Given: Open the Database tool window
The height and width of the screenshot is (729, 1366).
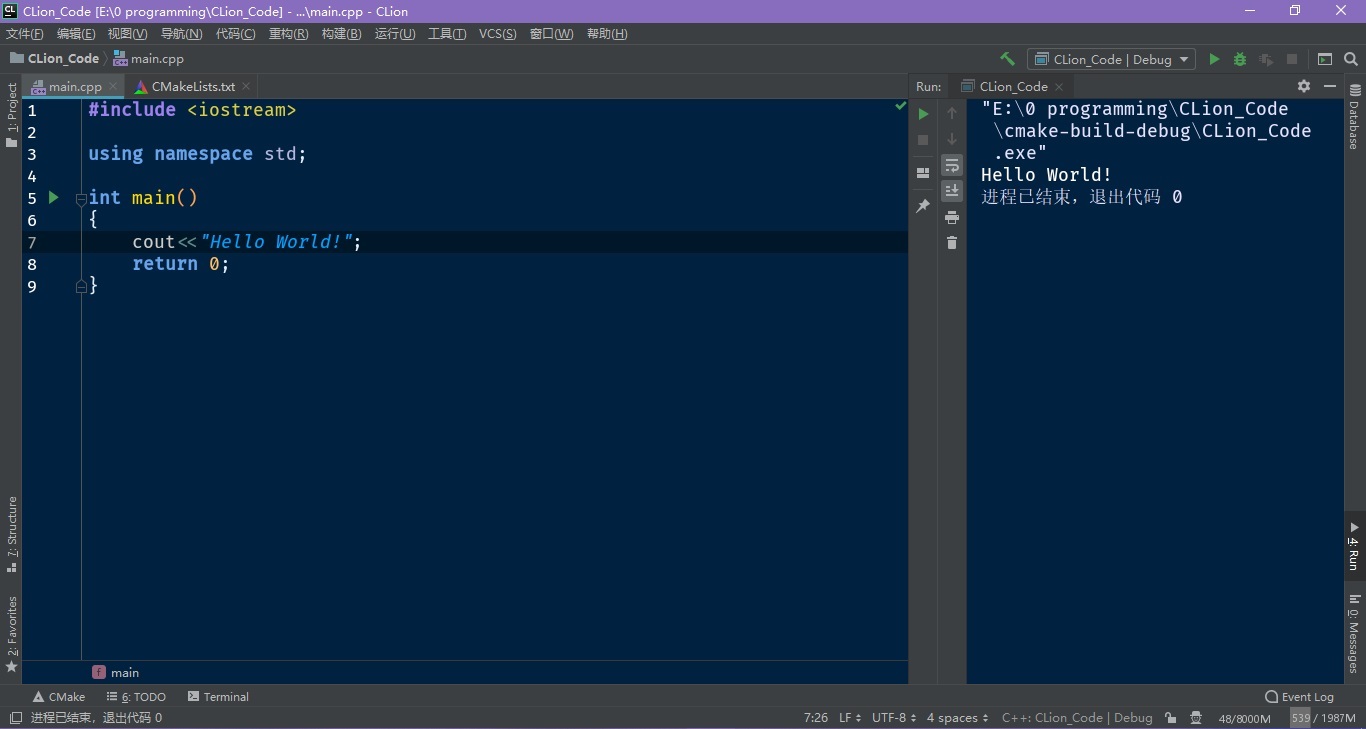Looking at the screenshot, I should [1355, 116].
